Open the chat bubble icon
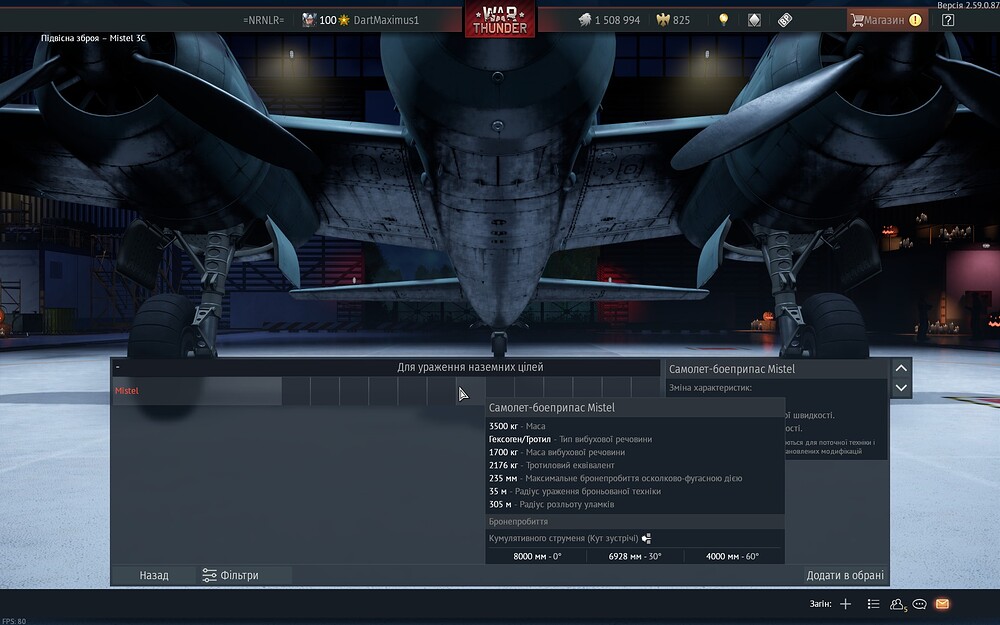The image size is (1000, 625). pos(920,604)
